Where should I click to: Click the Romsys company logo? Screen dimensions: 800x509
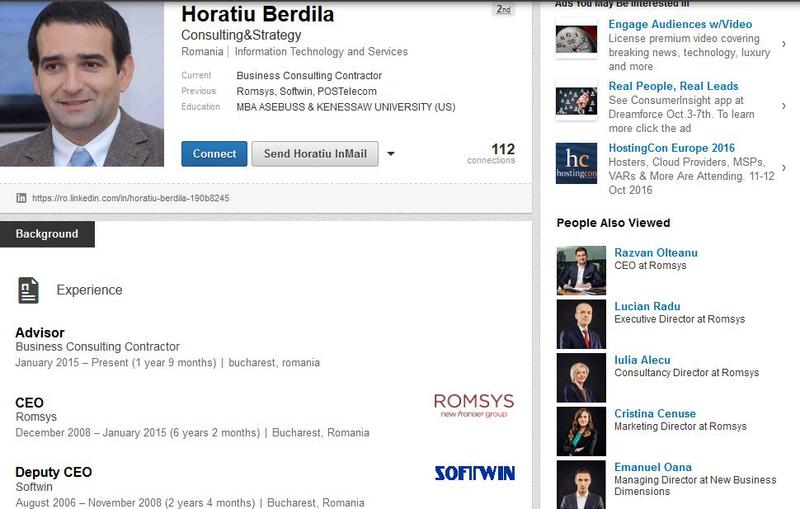474,405
